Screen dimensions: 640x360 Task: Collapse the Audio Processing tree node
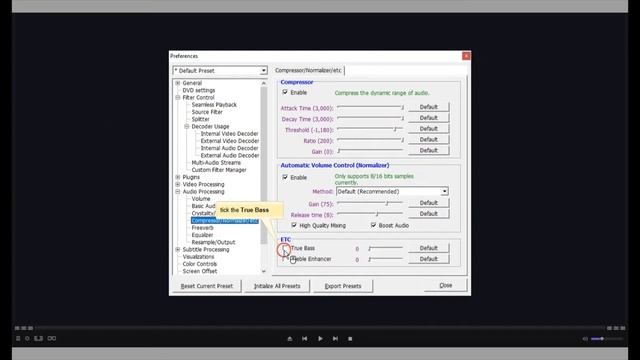coord(178,191)
